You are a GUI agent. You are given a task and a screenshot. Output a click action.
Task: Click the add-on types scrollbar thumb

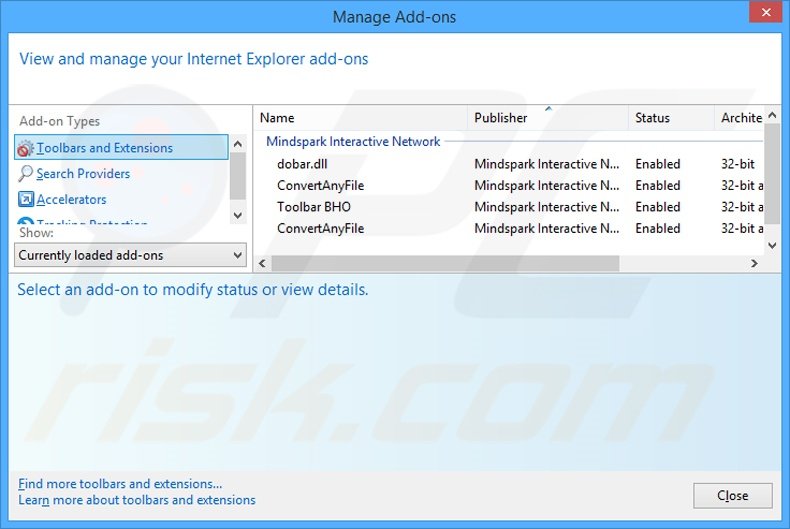click(238, 176)
